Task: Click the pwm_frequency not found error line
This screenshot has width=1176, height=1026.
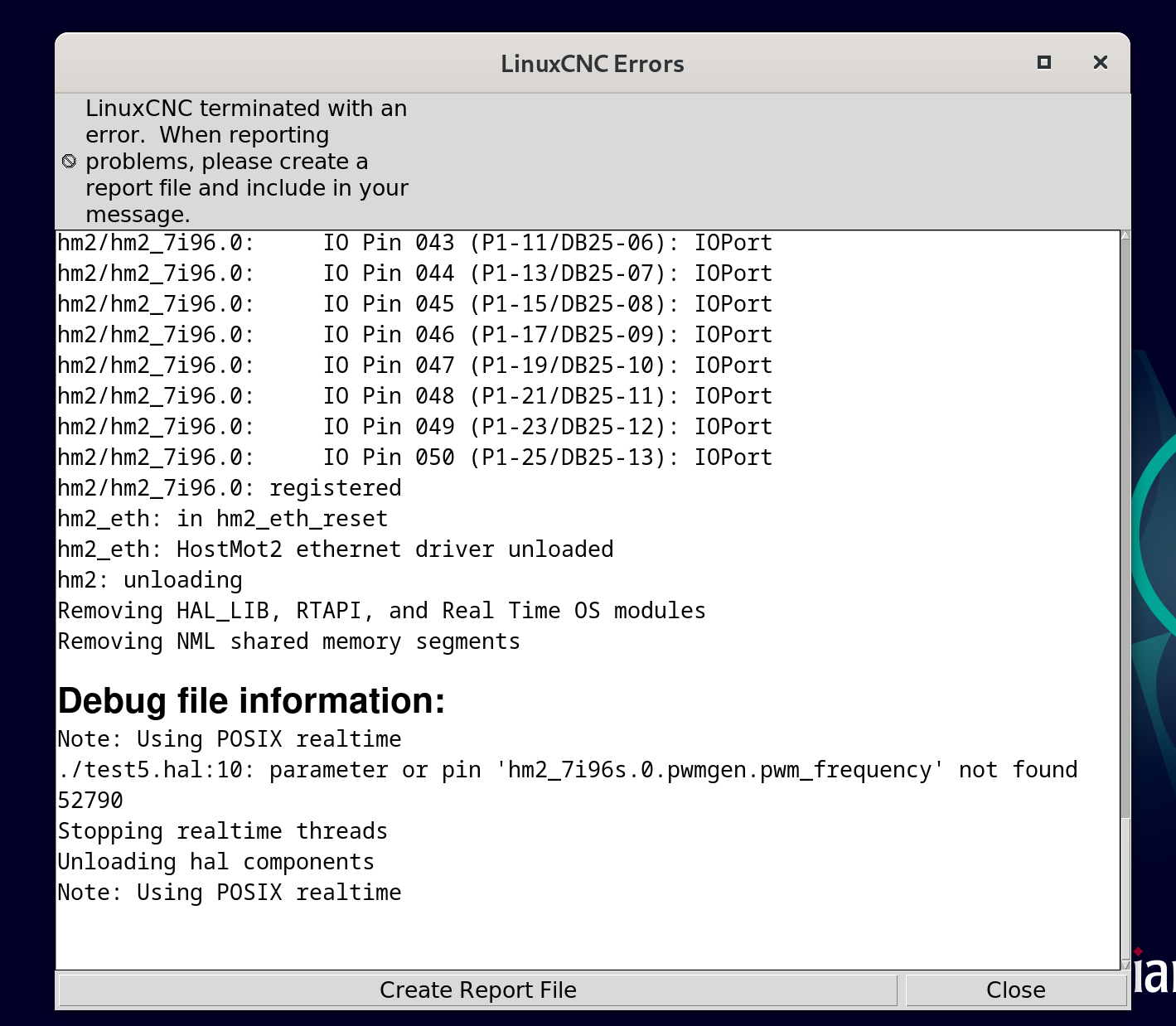Action: point(568,770)
